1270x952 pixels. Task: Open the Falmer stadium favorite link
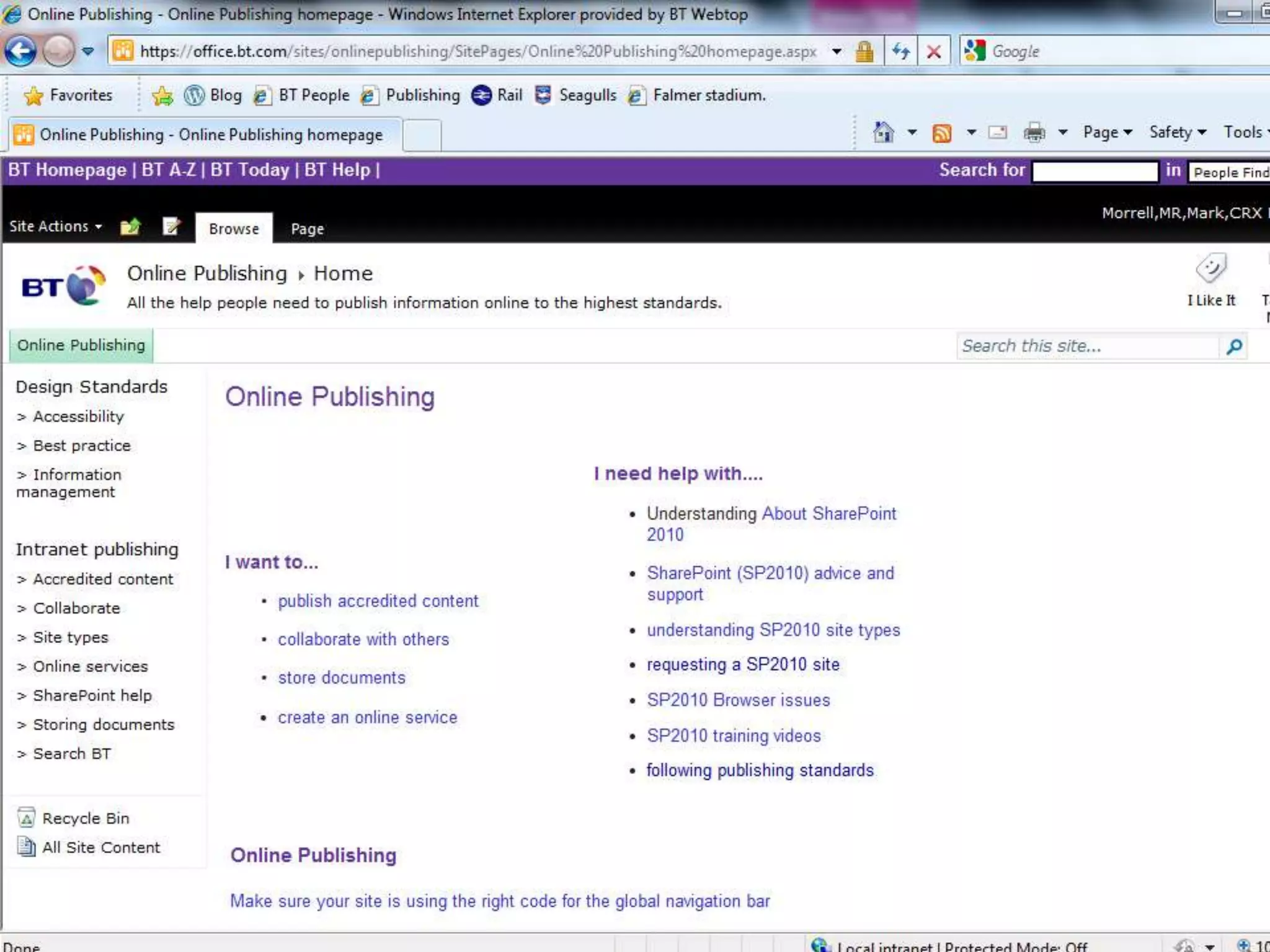697,95
